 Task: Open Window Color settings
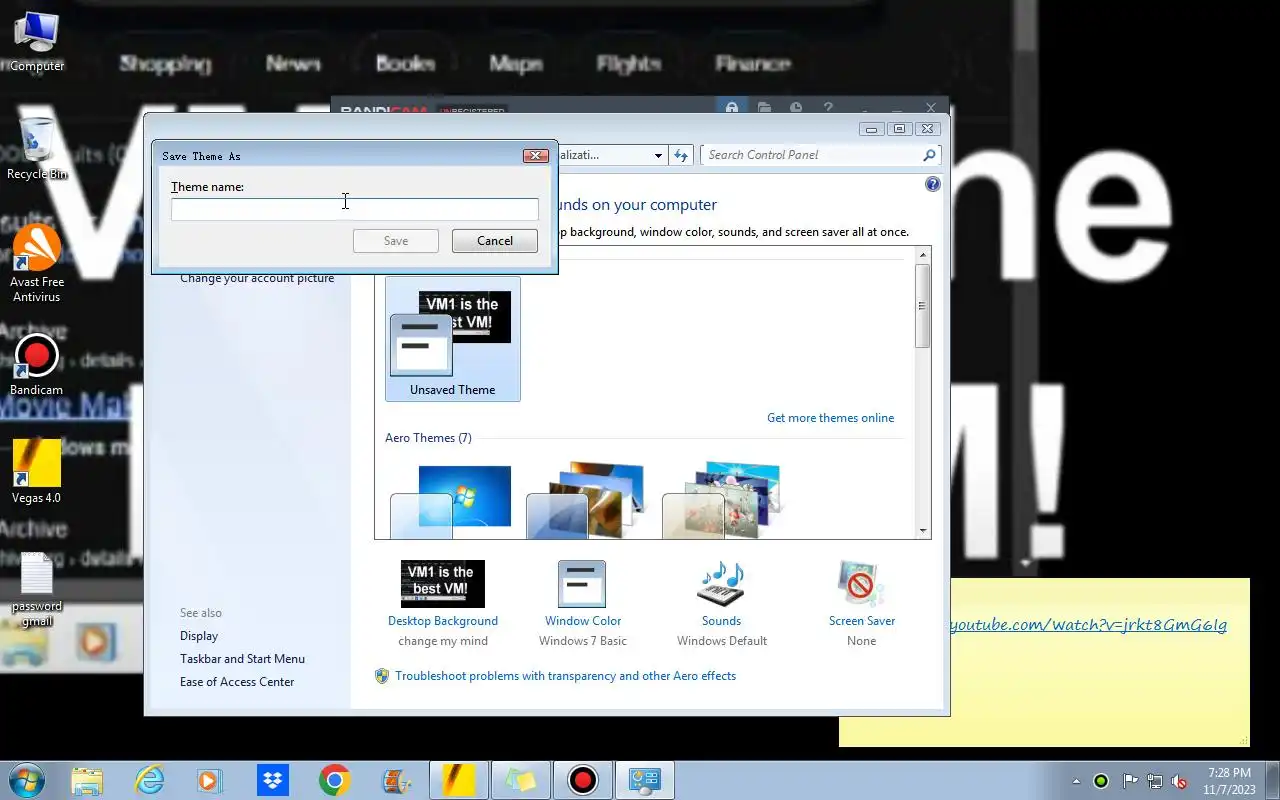click(x=583, y=603)
